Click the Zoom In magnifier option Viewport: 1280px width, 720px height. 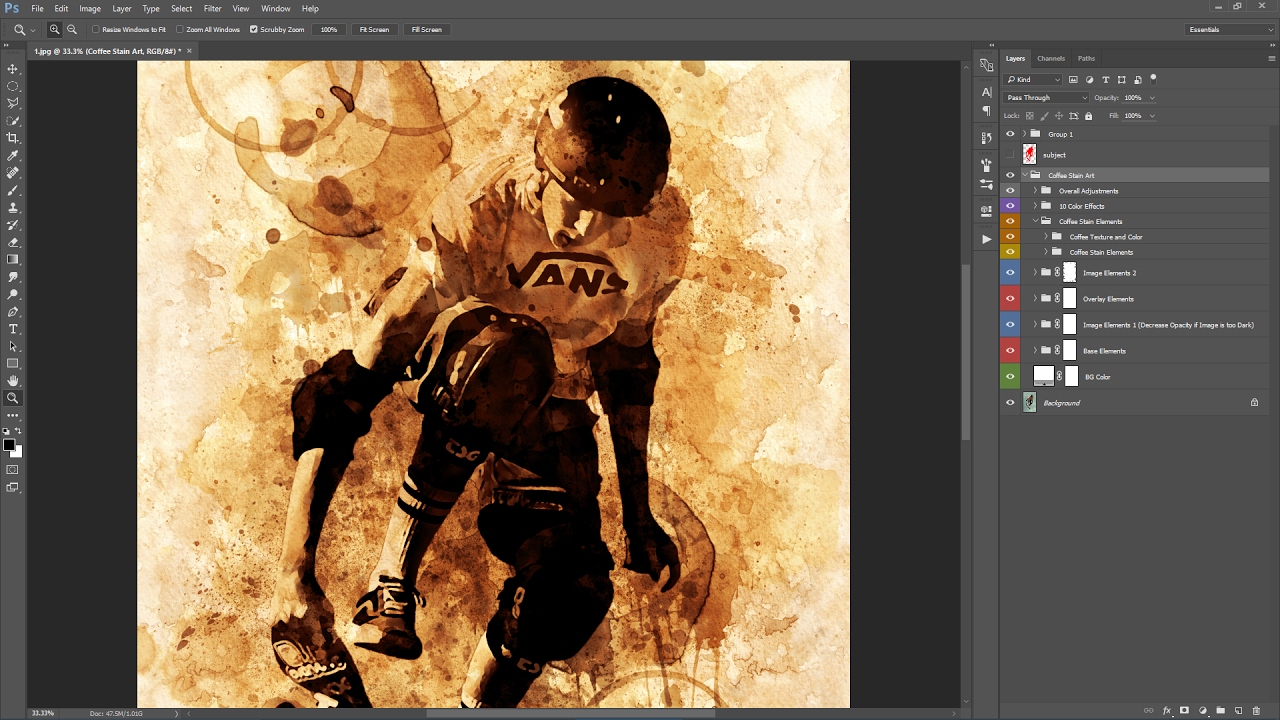click(55, 30)
